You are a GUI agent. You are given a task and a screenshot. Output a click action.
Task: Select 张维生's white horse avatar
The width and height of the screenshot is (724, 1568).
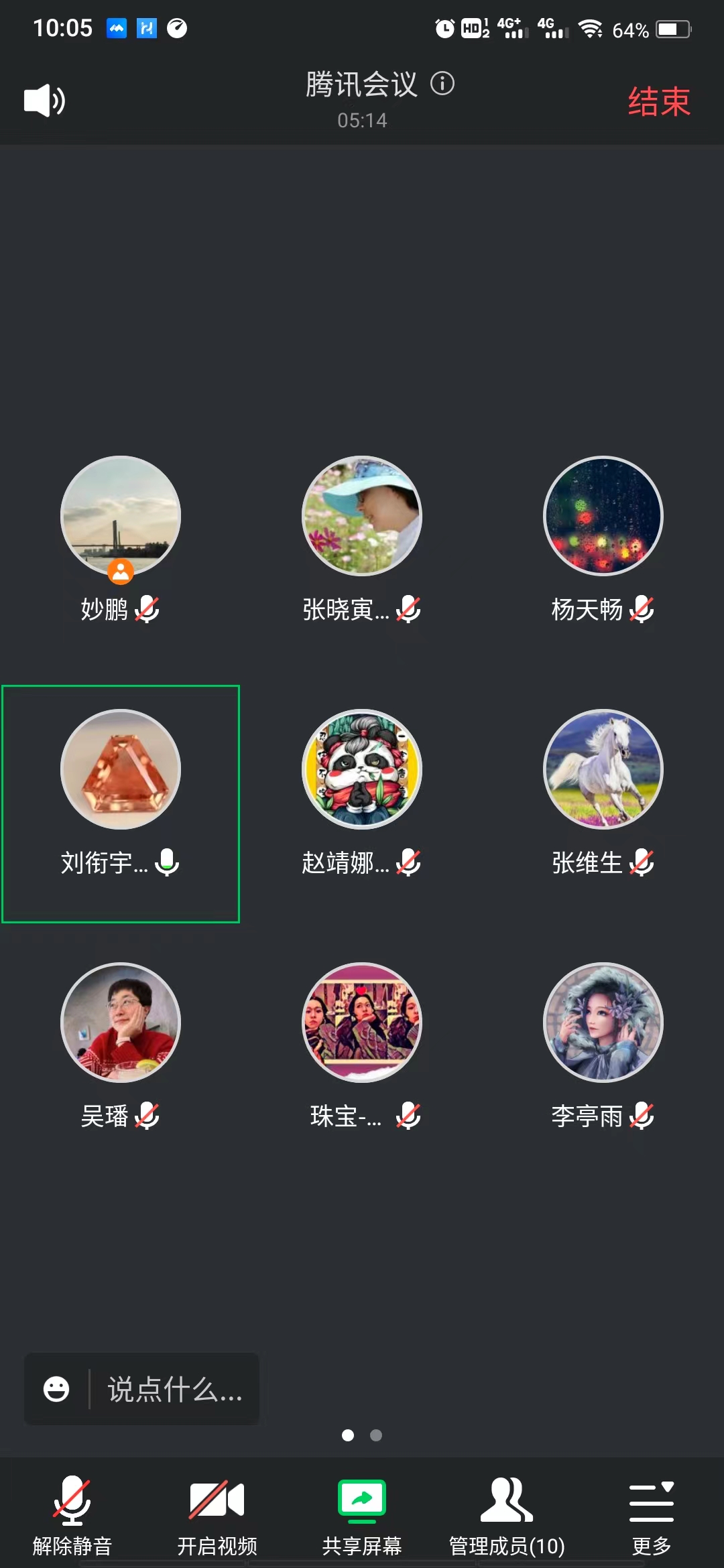click(603, 769)
